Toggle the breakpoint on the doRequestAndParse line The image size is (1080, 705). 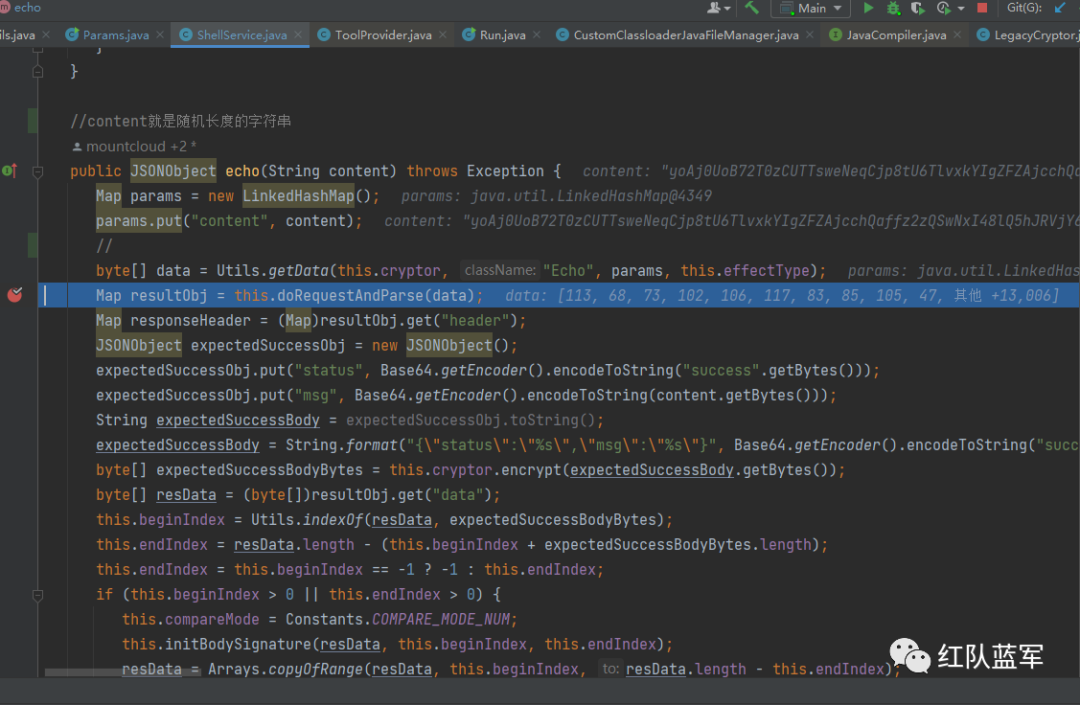14,295
